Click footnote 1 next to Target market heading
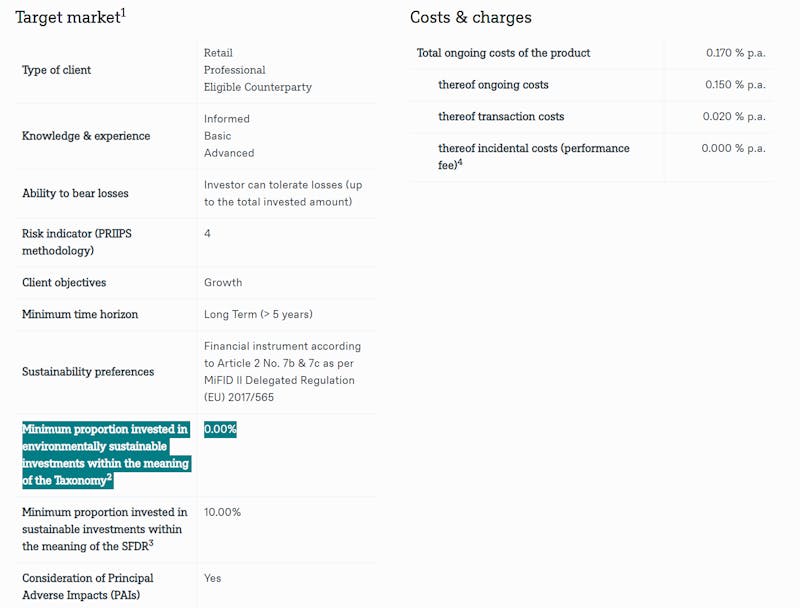 click(x=123, y=12)
